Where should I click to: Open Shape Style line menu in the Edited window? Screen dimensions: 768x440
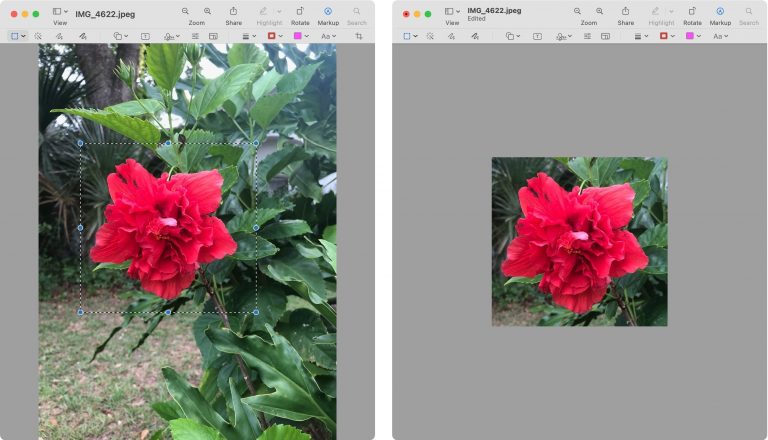(641, 36)
